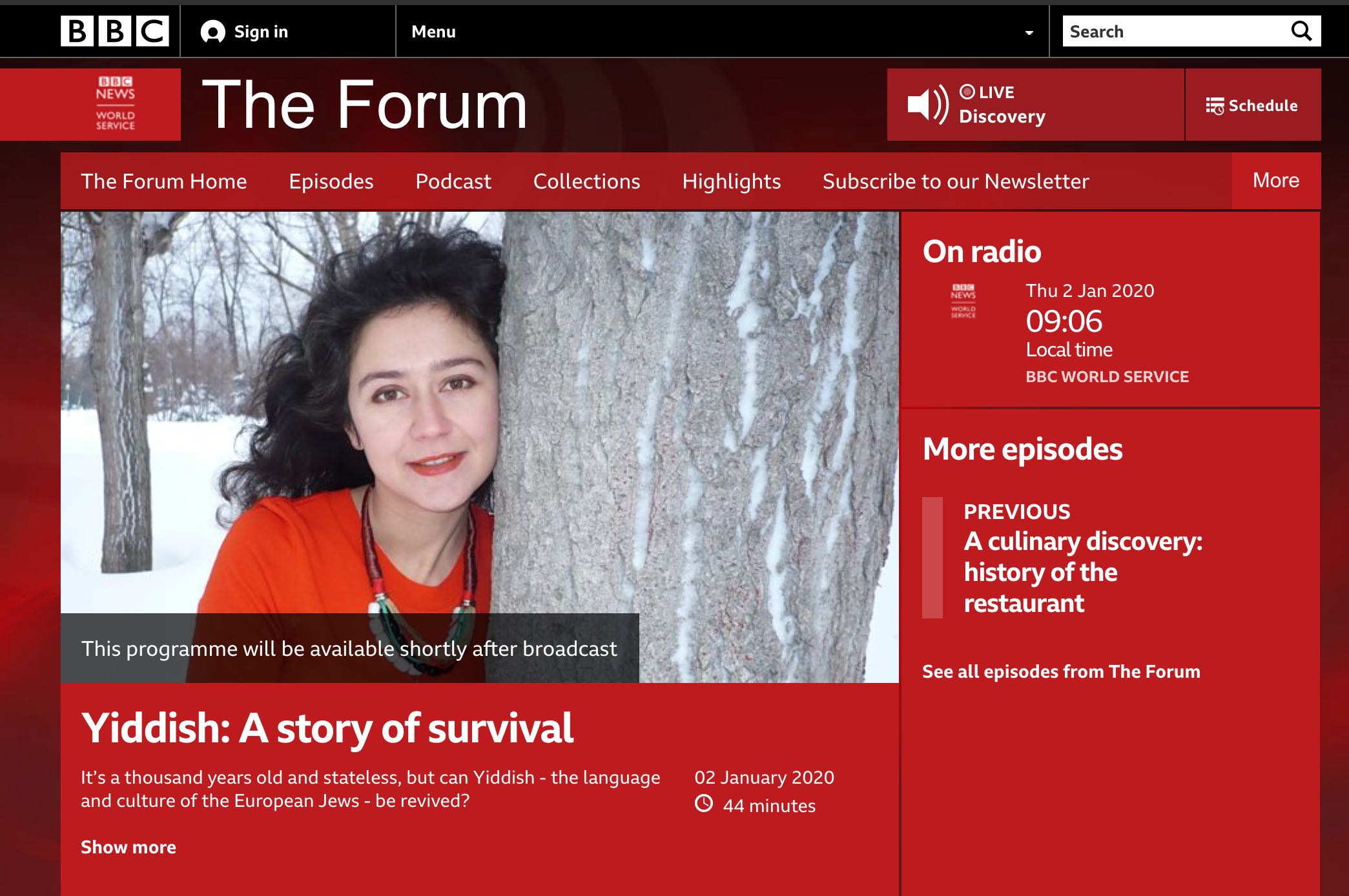Click the clock icon beside 44 minutes
Viewport: 1349px width, 896px height.
click(704, 804)
